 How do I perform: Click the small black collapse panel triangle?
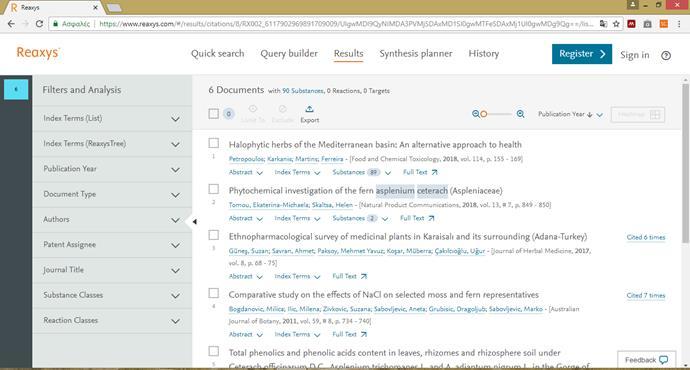[x=194, y=221]
